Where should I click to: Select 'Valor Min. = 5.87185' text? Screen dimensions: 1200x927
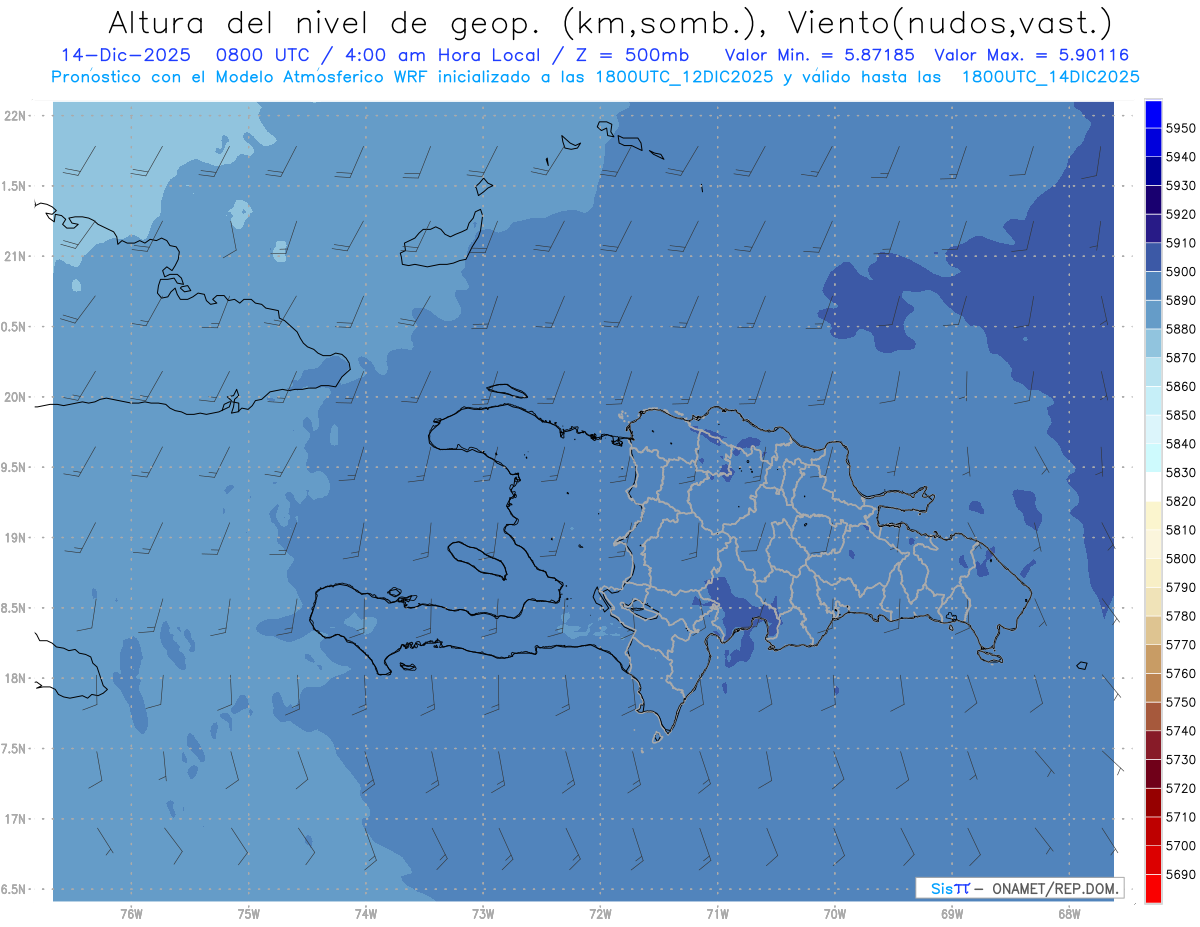pos(818,55)
